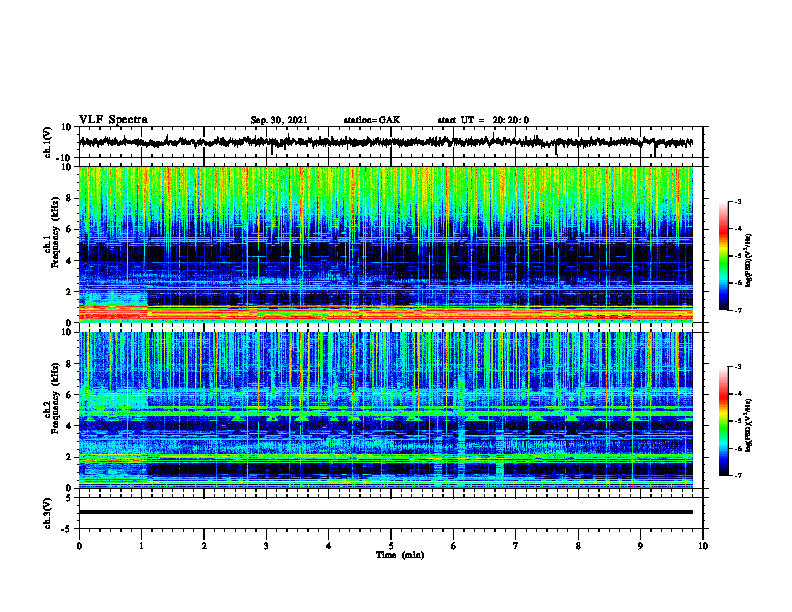Click the time axis tick label 4
792x612 pixels.
click(329, 546)
